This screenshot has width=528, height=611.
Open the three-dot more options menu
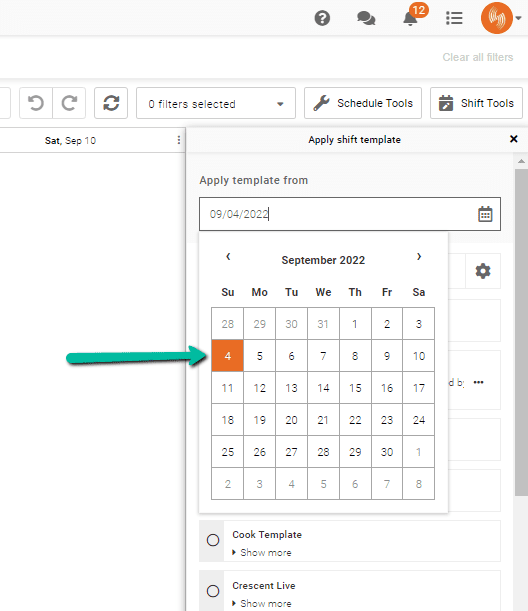coord(479,382)
